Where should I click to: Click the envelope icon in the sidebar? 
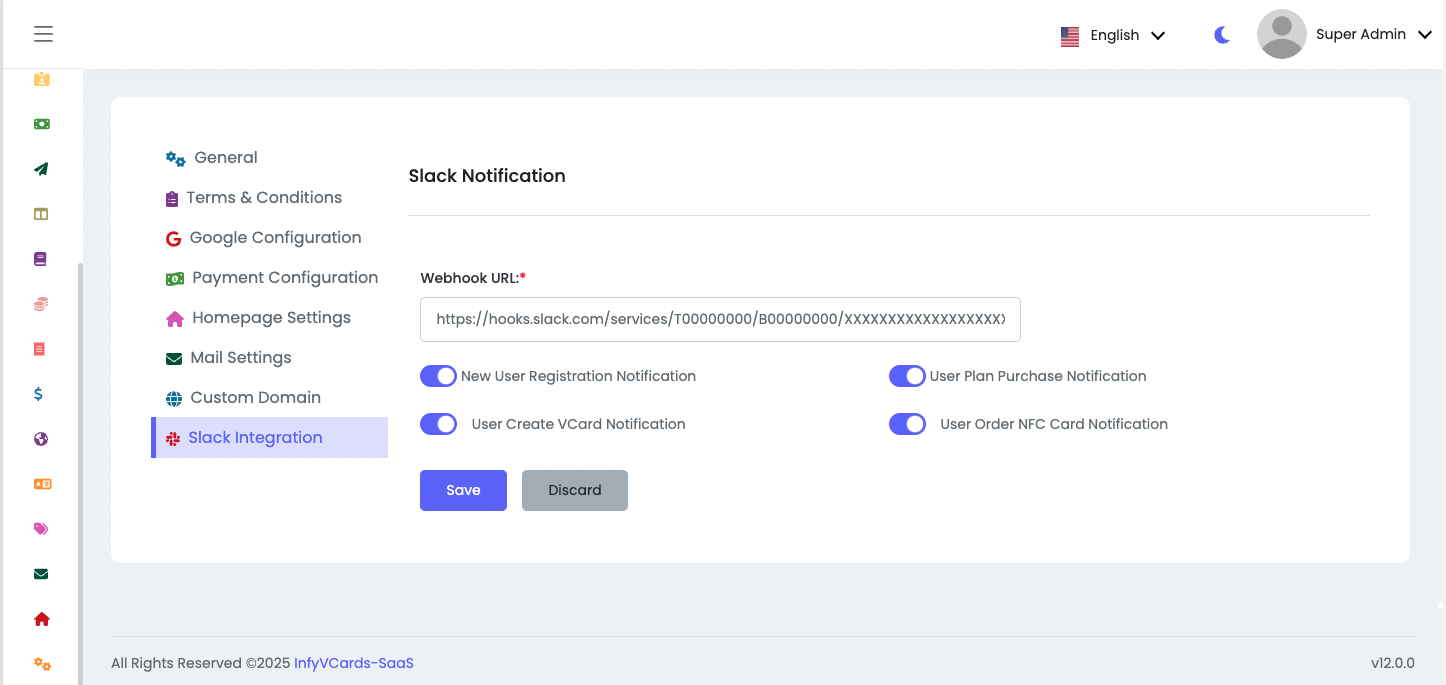(x=41, y=573)
